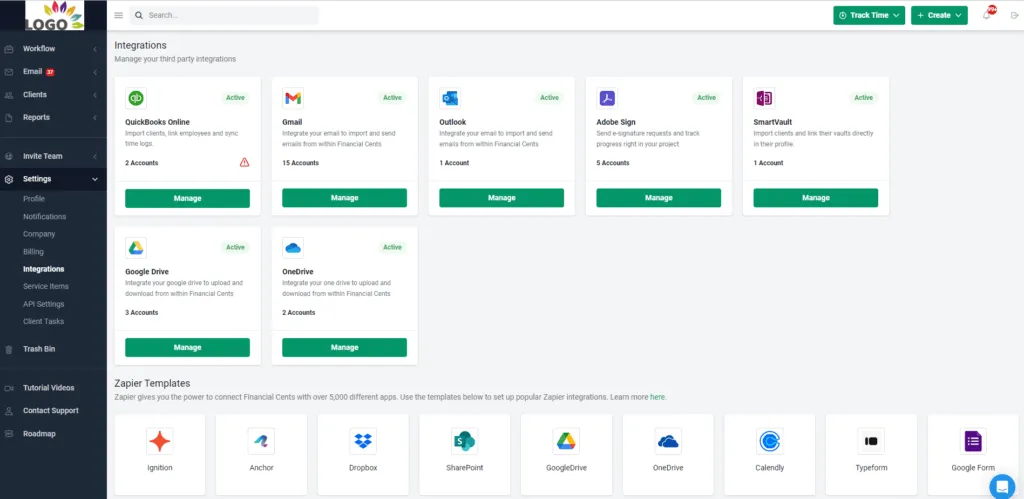Go to Profile settings
The image size is (1024, 499).
[x=34, y=199]
